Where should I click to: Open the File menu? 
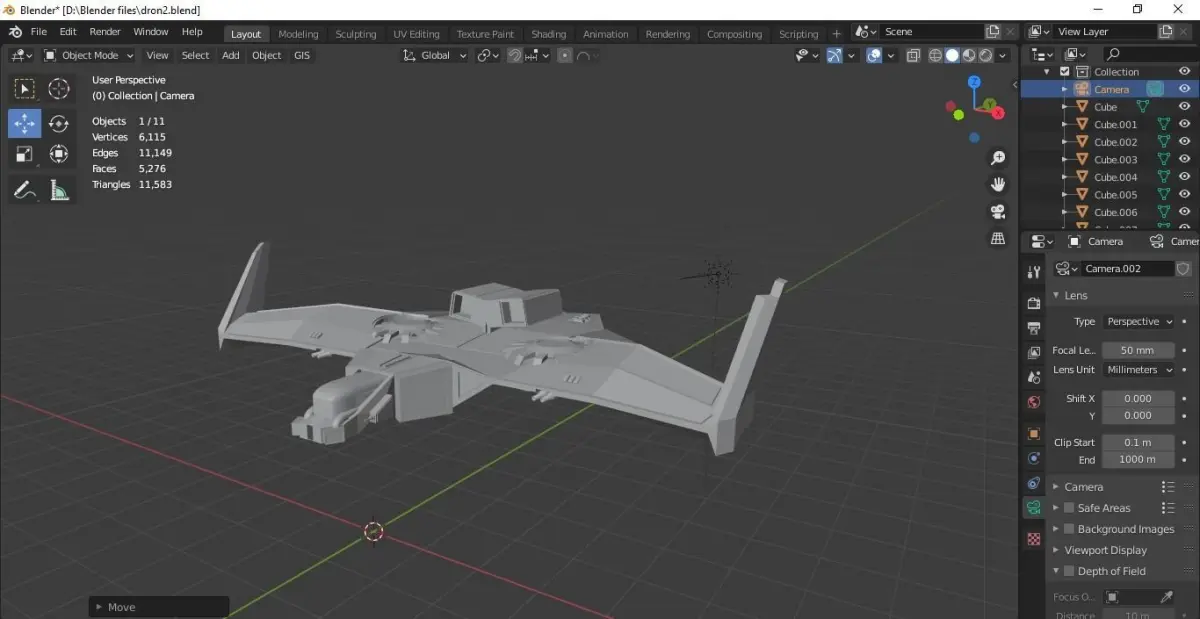tap(39, 32)
